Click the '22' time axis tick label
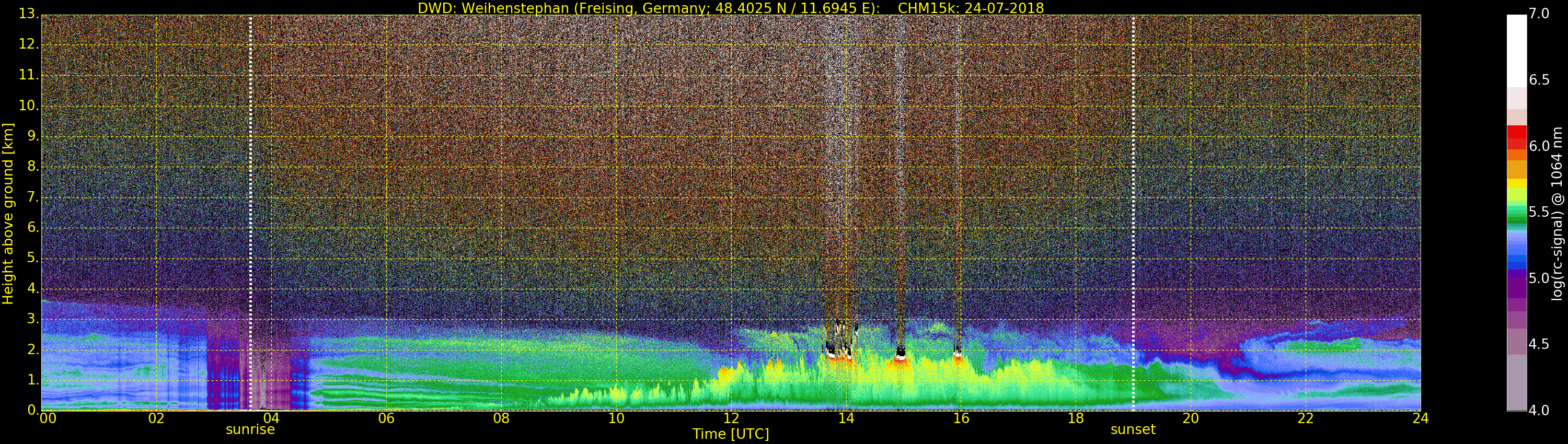 (1306, 418)
